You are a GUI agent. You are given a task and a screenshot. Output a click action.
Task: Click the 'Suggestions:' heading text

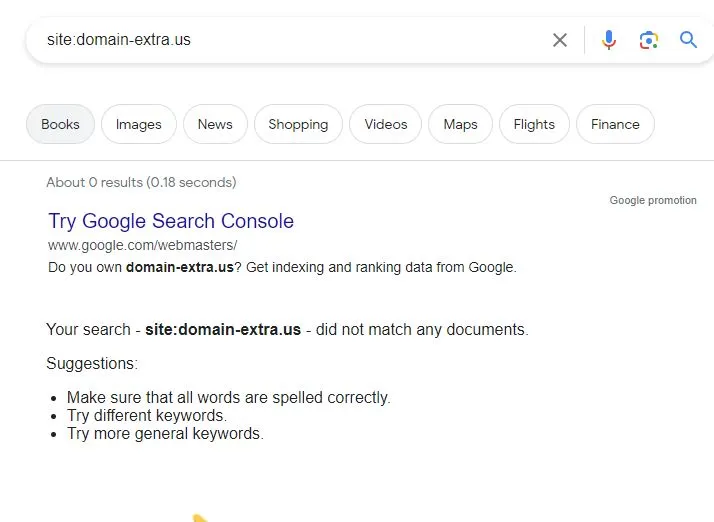tap(92, 363)
